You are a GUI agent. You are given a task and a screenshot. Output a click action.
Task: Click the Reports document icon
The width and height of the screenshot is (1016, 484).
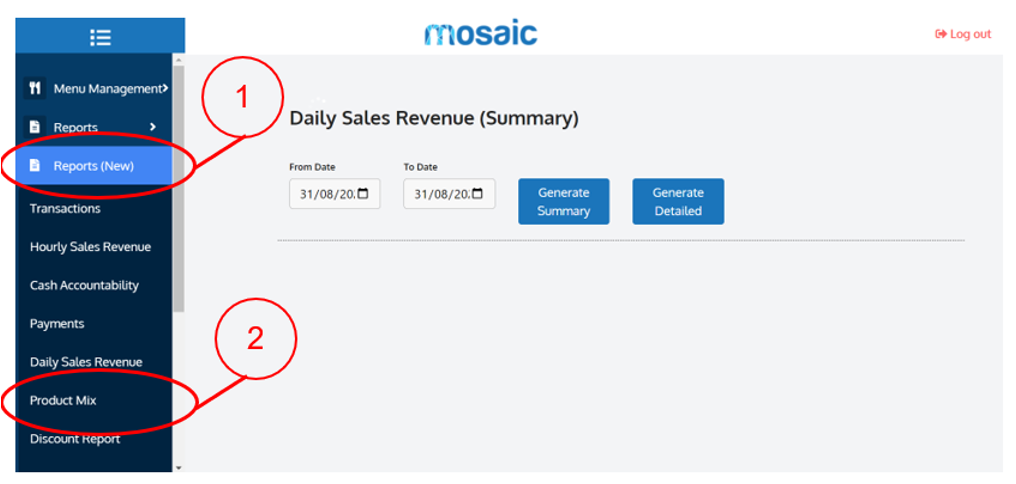(35, 126)
